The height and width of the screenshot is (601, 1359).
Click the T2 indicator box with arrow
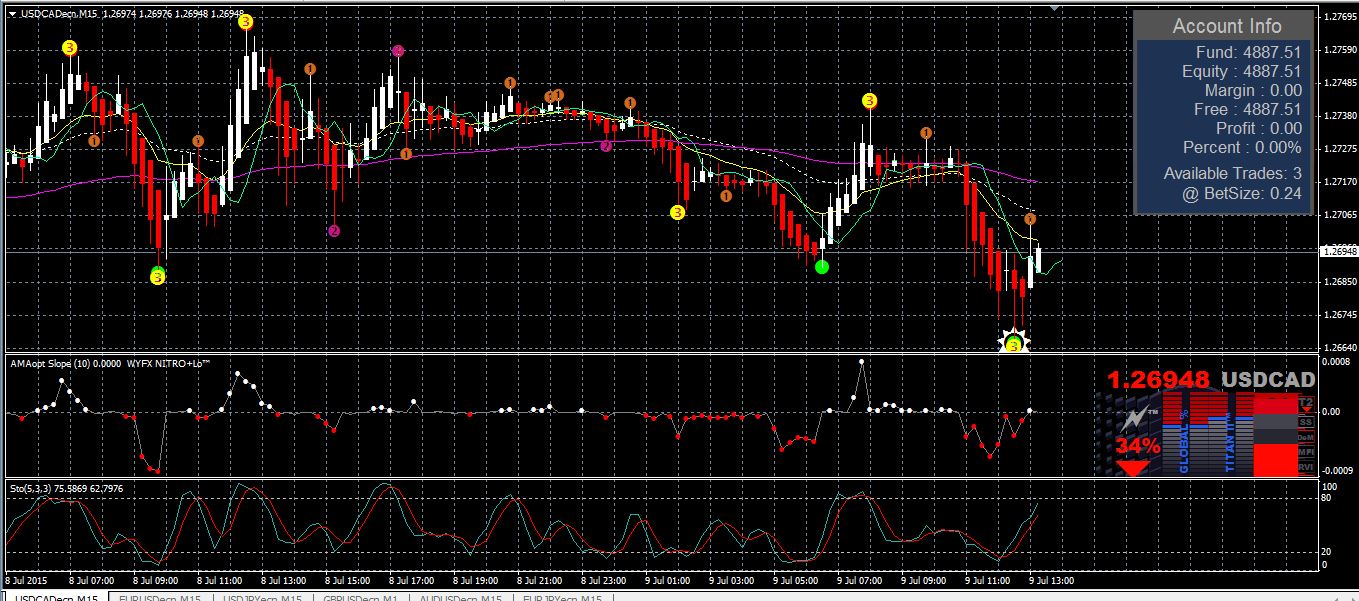point(1305,404)
